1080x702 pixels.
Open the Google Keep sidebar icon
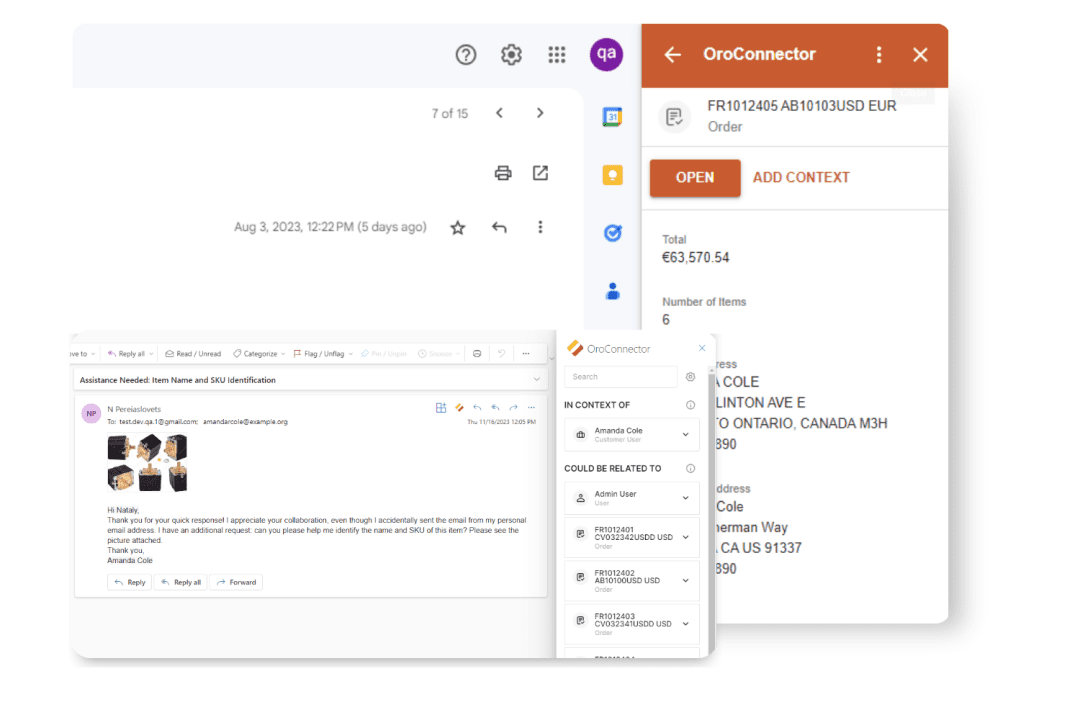click(612, 174)
